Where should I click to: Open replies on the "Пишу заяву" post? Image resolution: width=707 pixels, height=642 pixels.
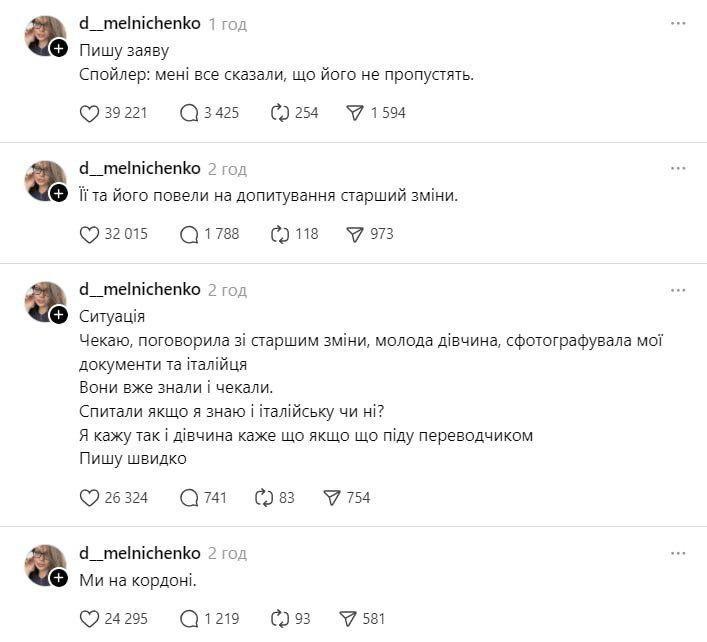click(189, 113)
